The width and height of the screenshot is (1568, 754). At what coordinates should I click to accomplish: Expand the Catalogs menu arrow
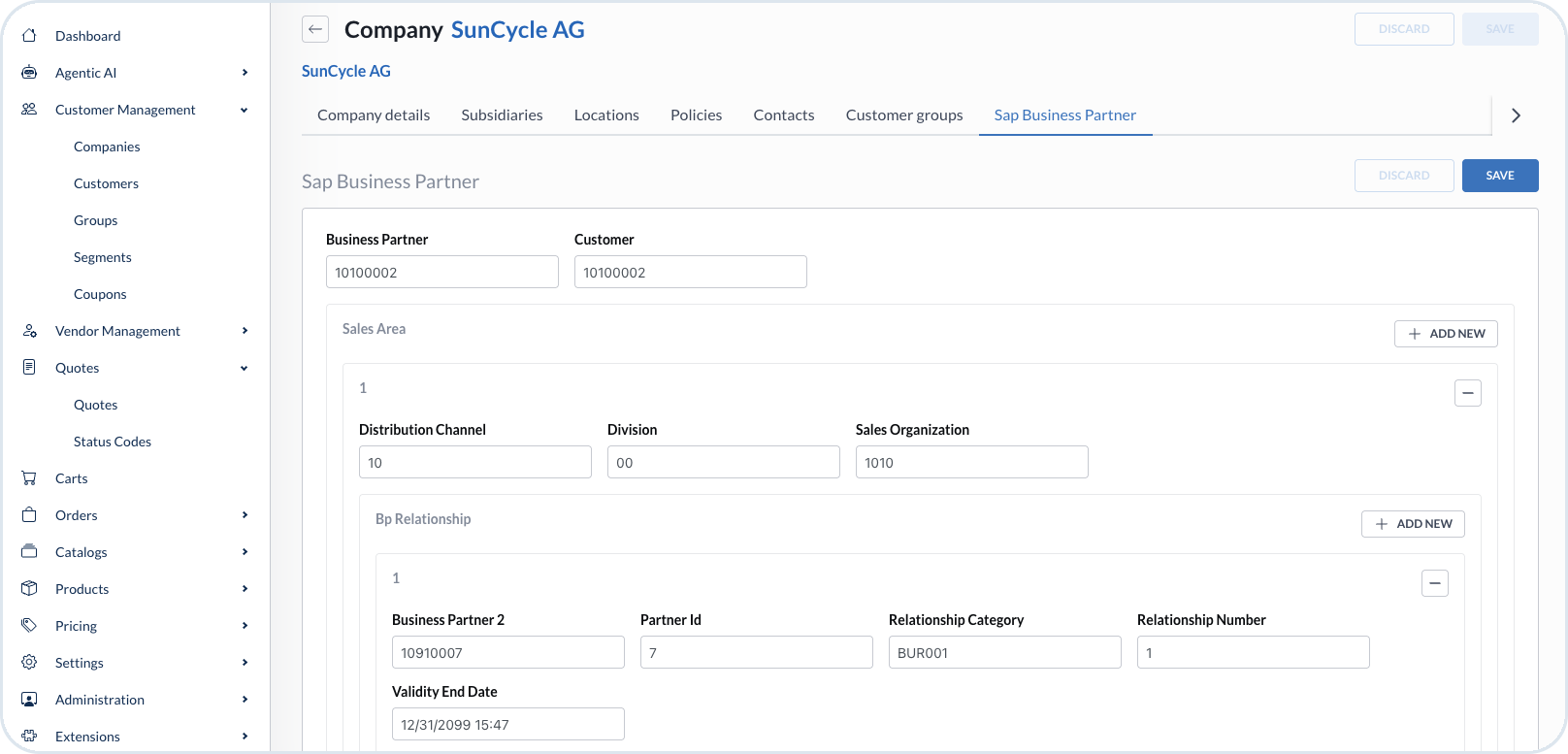pos(245,552)
